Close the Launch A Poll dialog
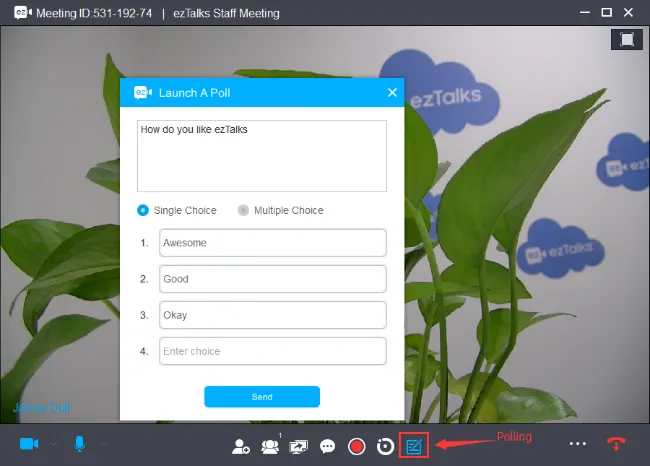The image size is (650, 466). (392, 92)
